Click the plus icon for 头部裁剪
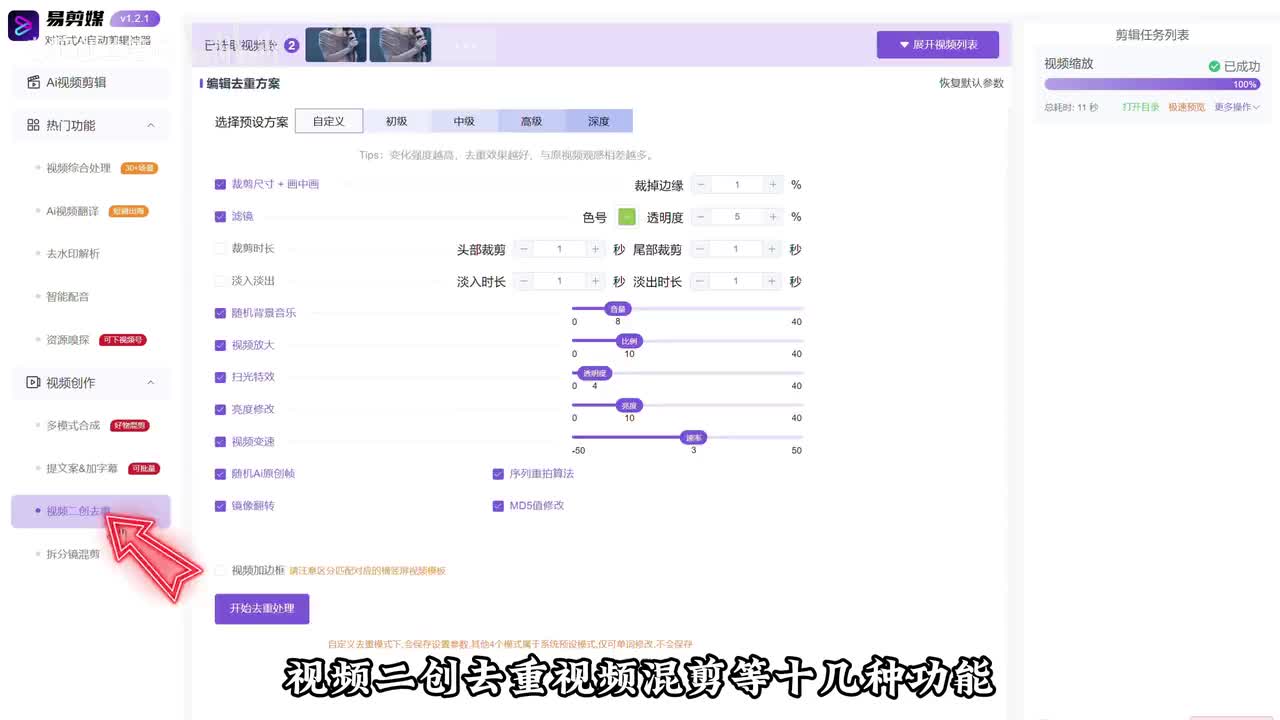Viewport: 1280px width, 720px height. pyautogui.click(x=595, y=249)
